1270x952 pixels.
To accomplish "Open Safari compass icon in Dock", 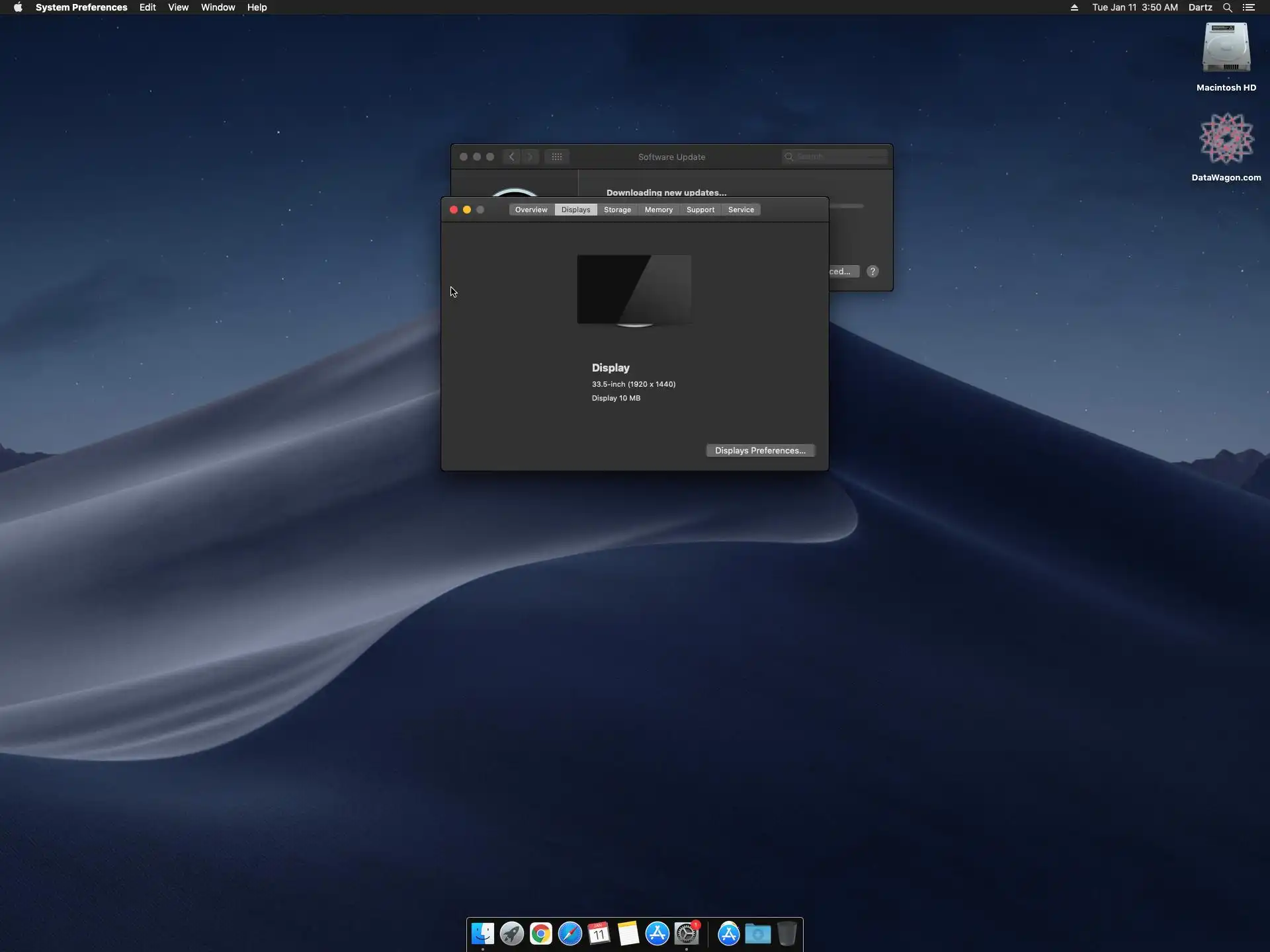I will (570, 933).
